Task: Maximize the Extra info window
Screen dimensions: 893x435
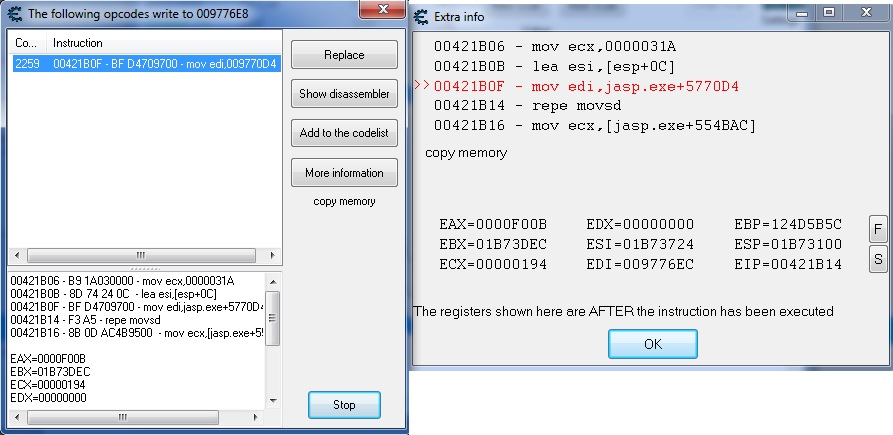Action: [829, 14]
